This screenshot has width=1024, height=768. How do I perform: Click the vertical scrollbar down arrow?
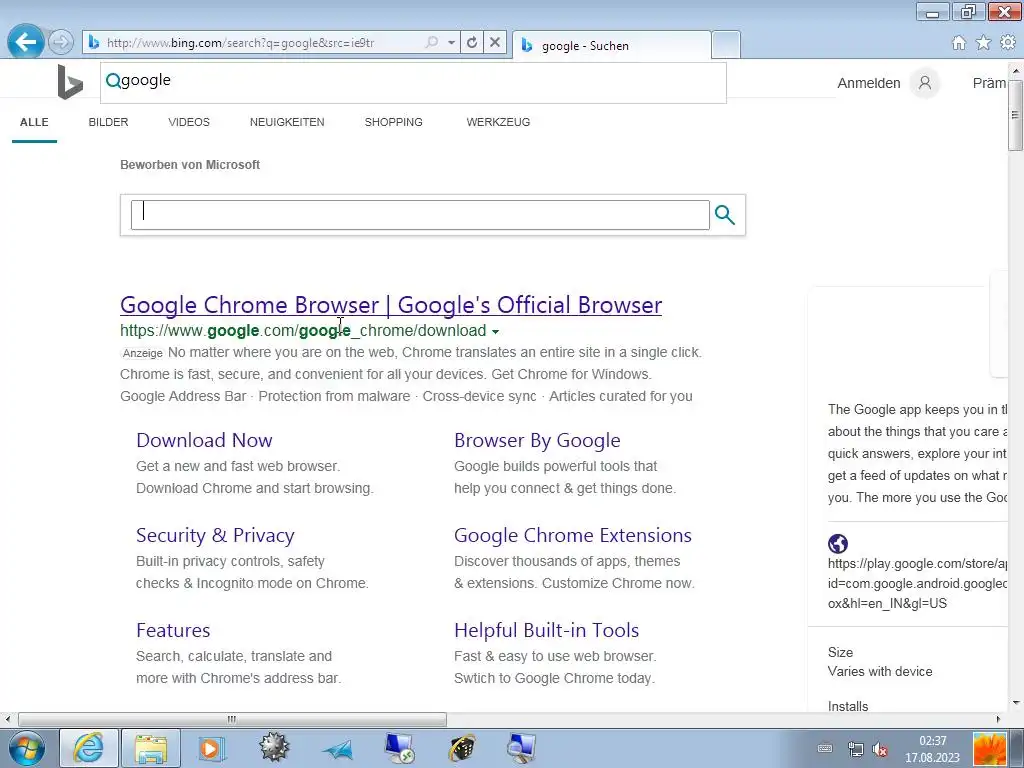pyautogui.click(x=1016, y=703)
